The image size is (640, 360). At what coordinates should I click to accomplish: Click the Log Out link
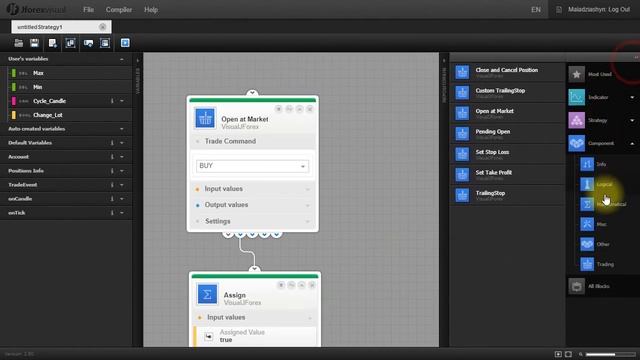click(619, 9)
